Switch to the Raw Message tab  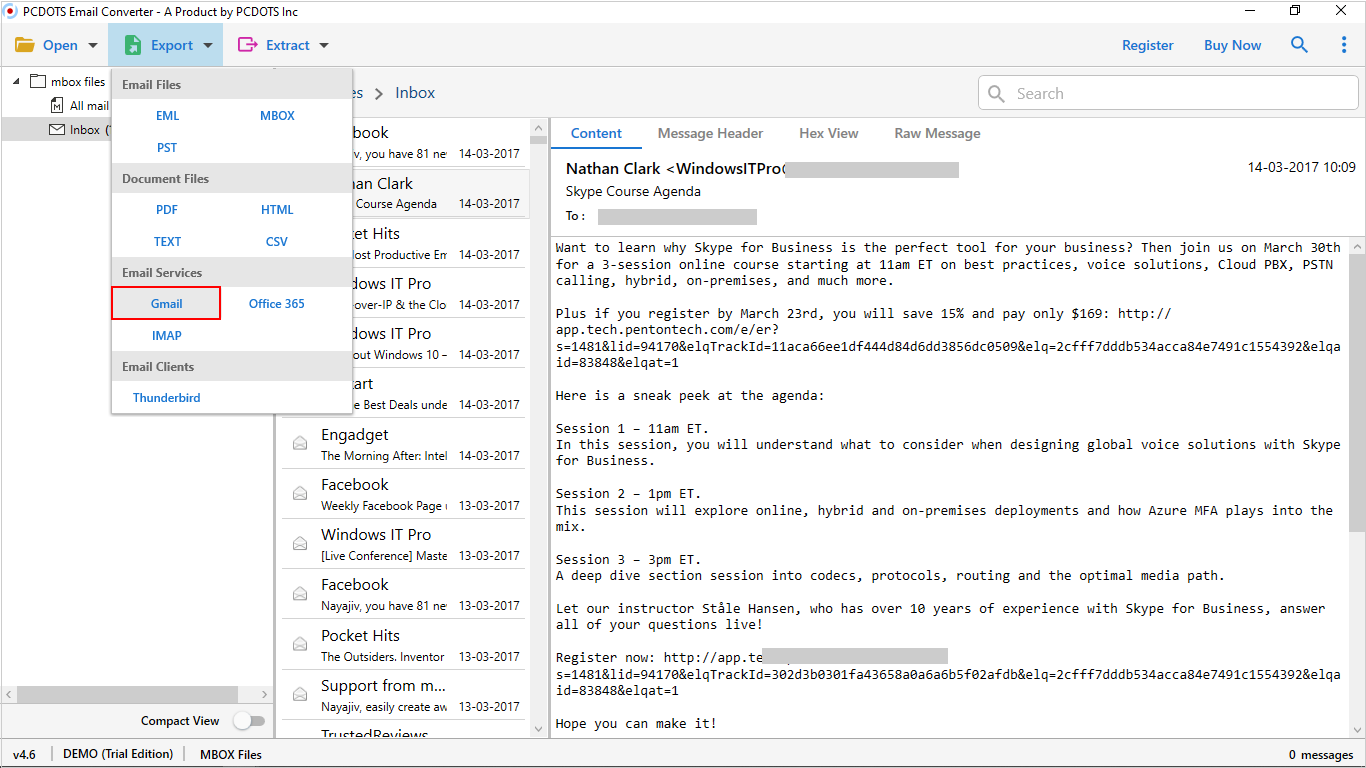pos(937,133)
